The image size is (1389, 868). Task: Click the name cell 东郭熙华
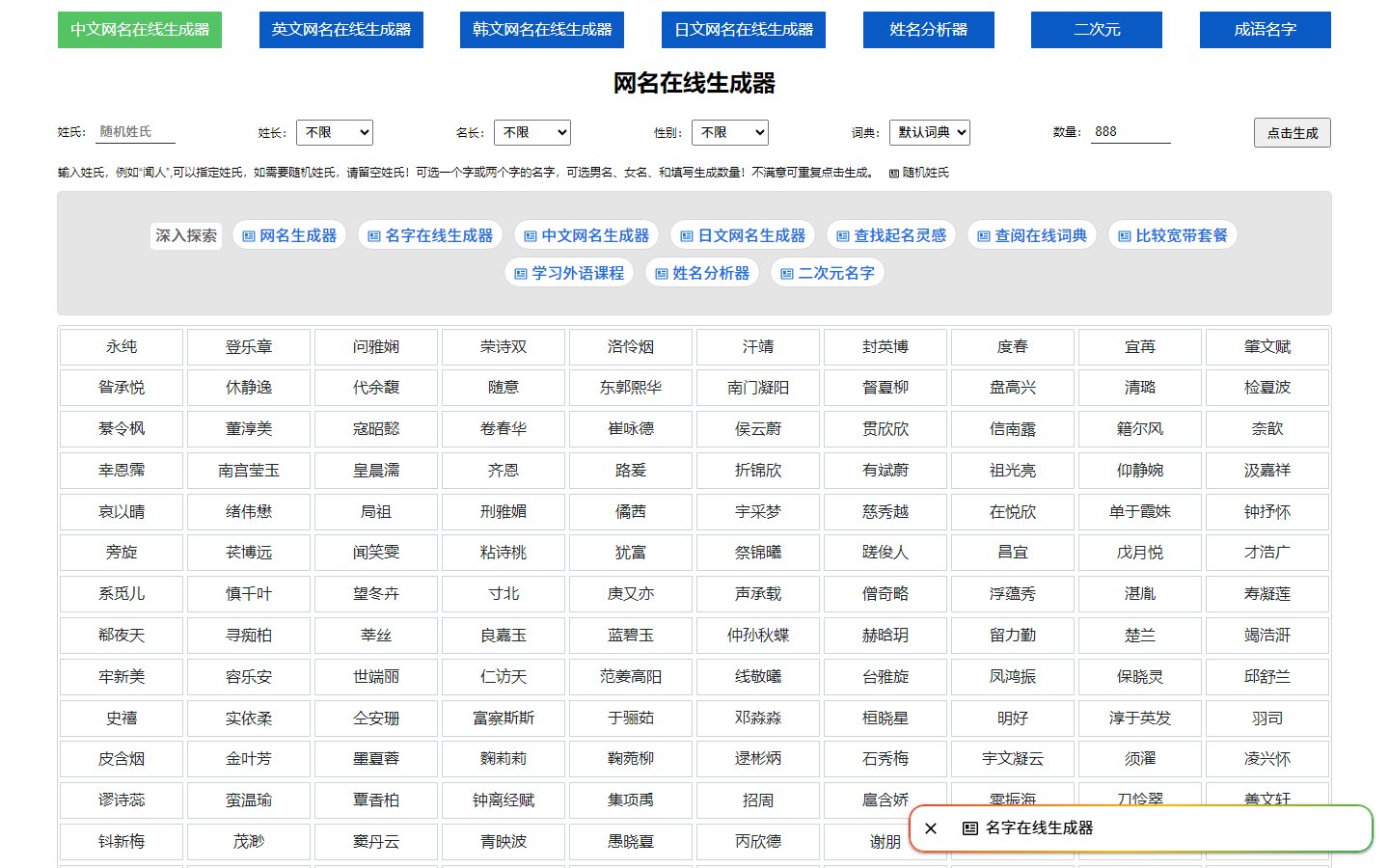[x=631, y=388]
